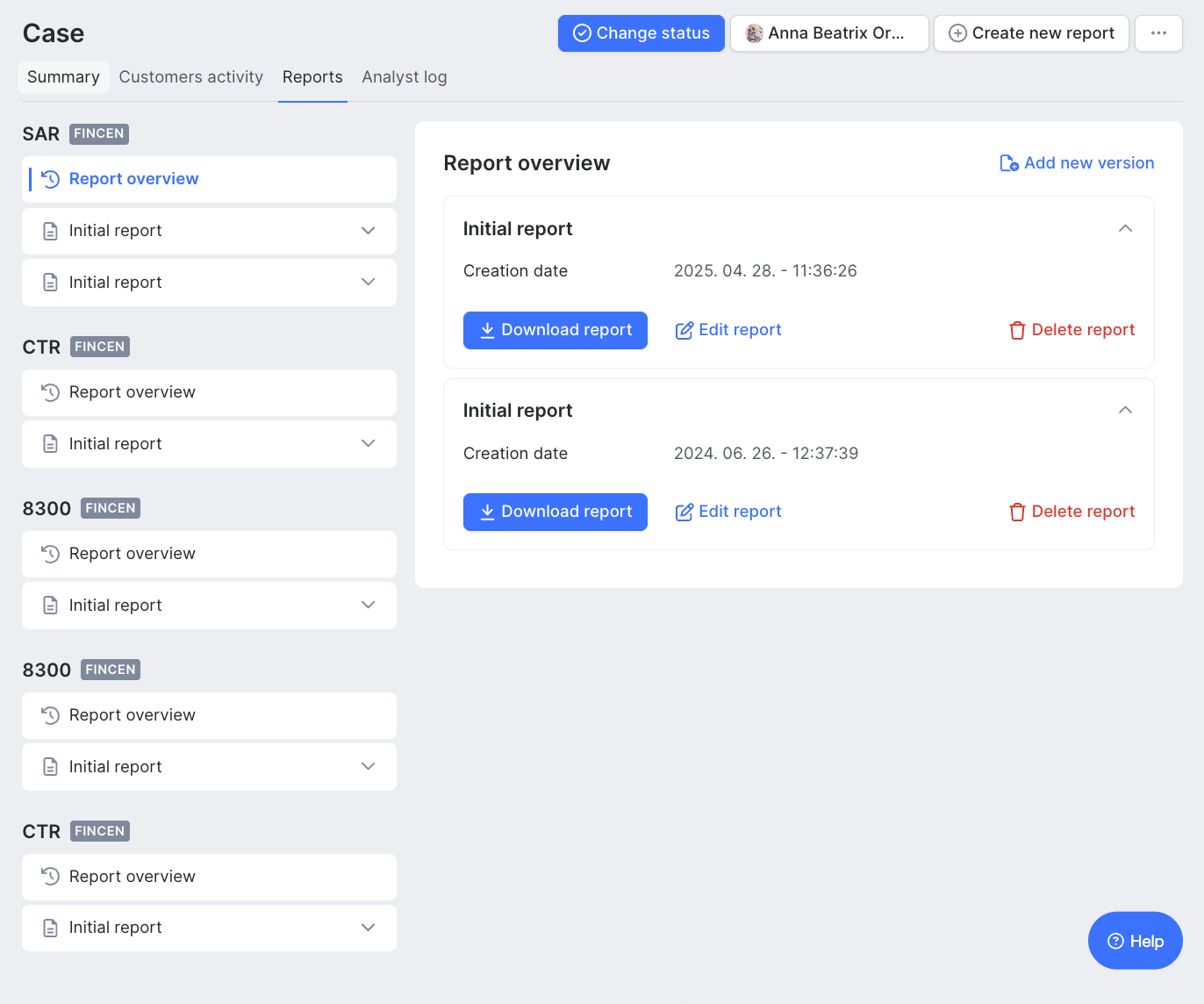Click document icon of second 8300 Initial report
Screen dimensions: 1204x1004
click(51, 767)
